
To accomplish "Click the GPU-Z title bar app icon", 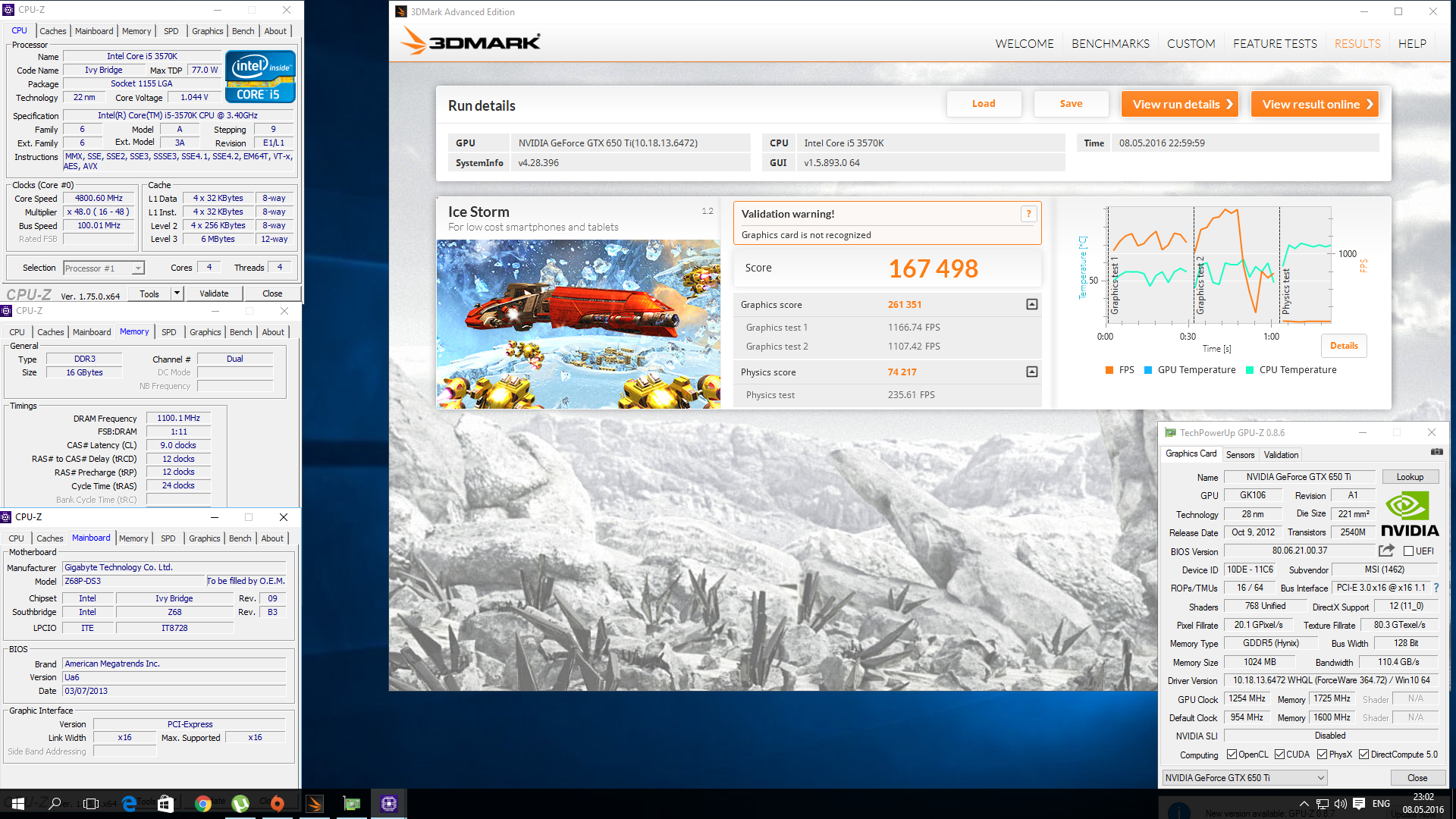I will 1170,432.
